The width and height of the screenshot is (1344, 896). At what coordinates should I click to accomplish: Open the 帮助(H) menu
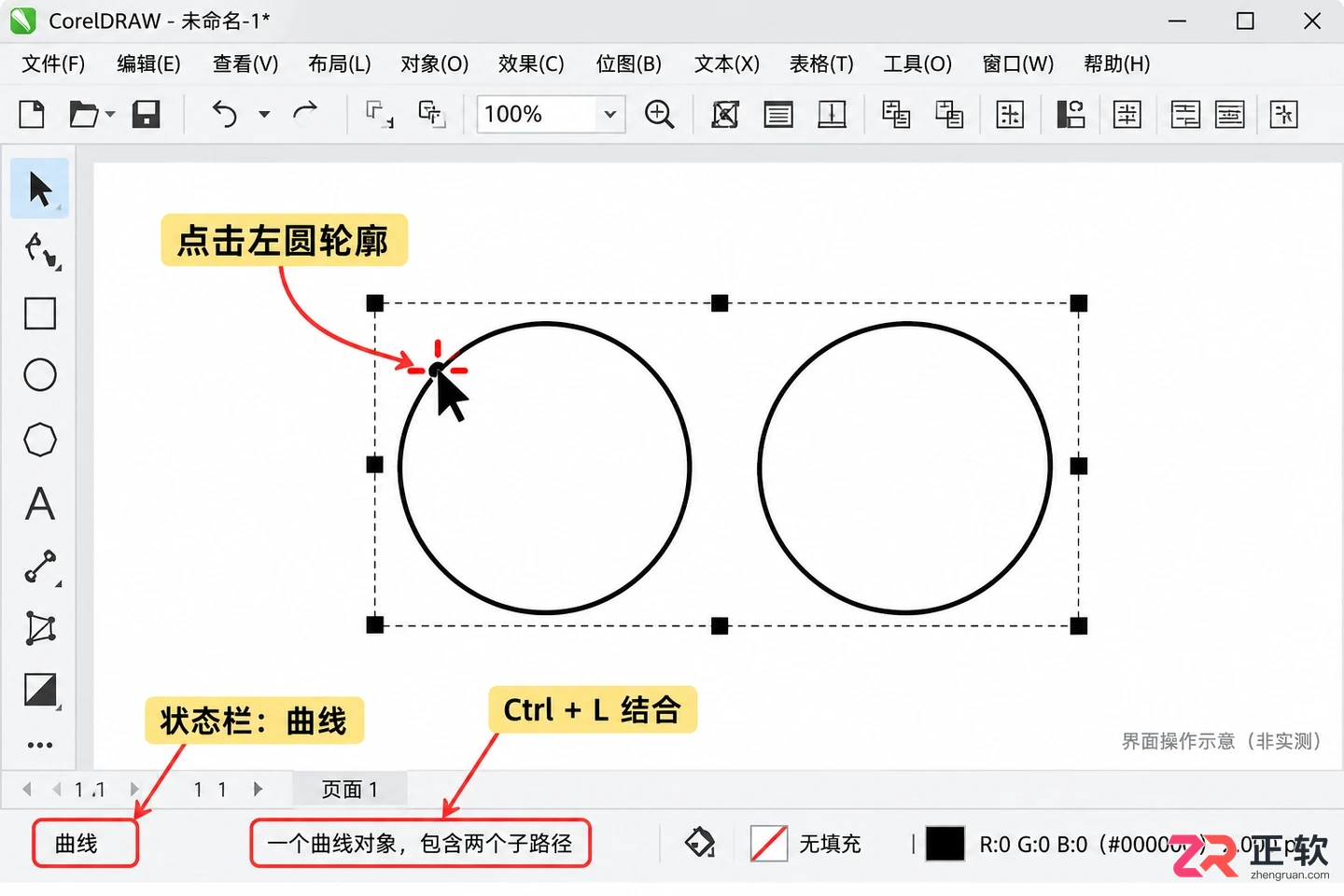click(x=1116, y=63)
